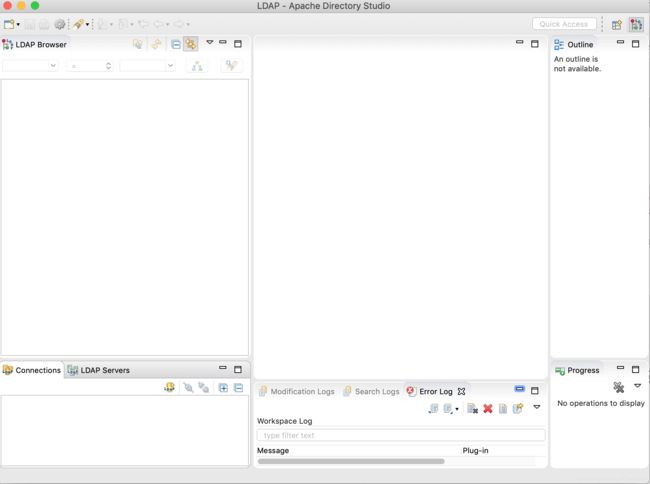Viewport: 650px width, 484px height.
Task: Select the Progress view tab
Action: pos(577,370)
